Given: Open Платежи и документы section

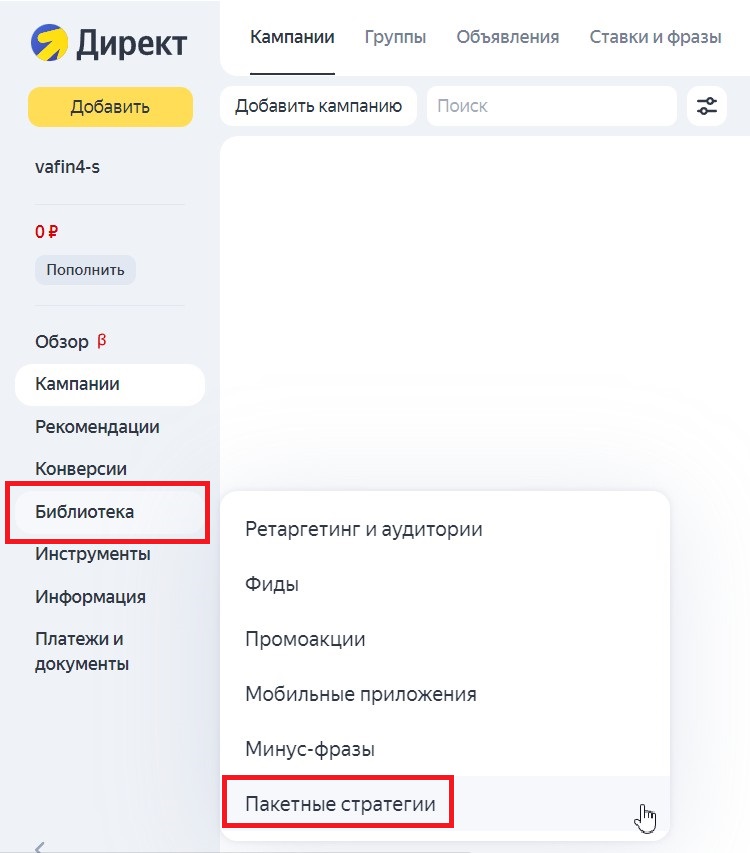Looking at the screenshot, I should tap(80, 650).
